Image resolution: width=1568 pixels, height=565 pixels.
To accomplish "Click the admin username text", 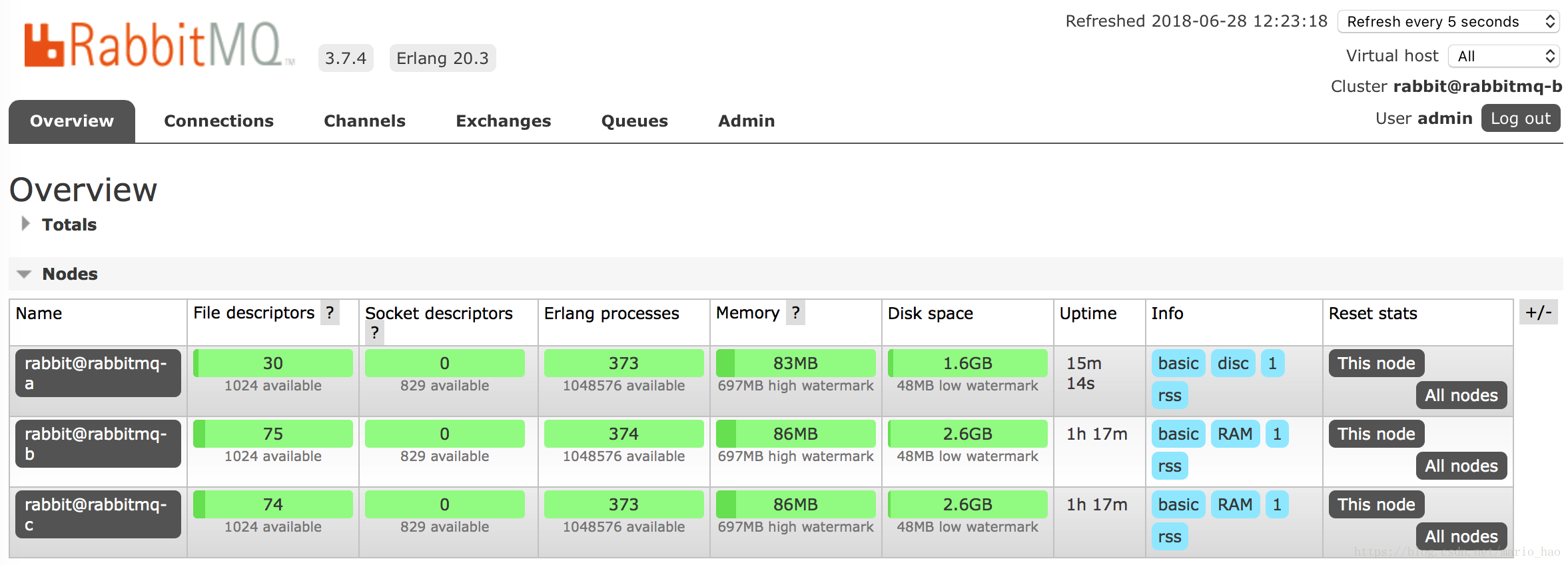I will tap(1445, 119).
